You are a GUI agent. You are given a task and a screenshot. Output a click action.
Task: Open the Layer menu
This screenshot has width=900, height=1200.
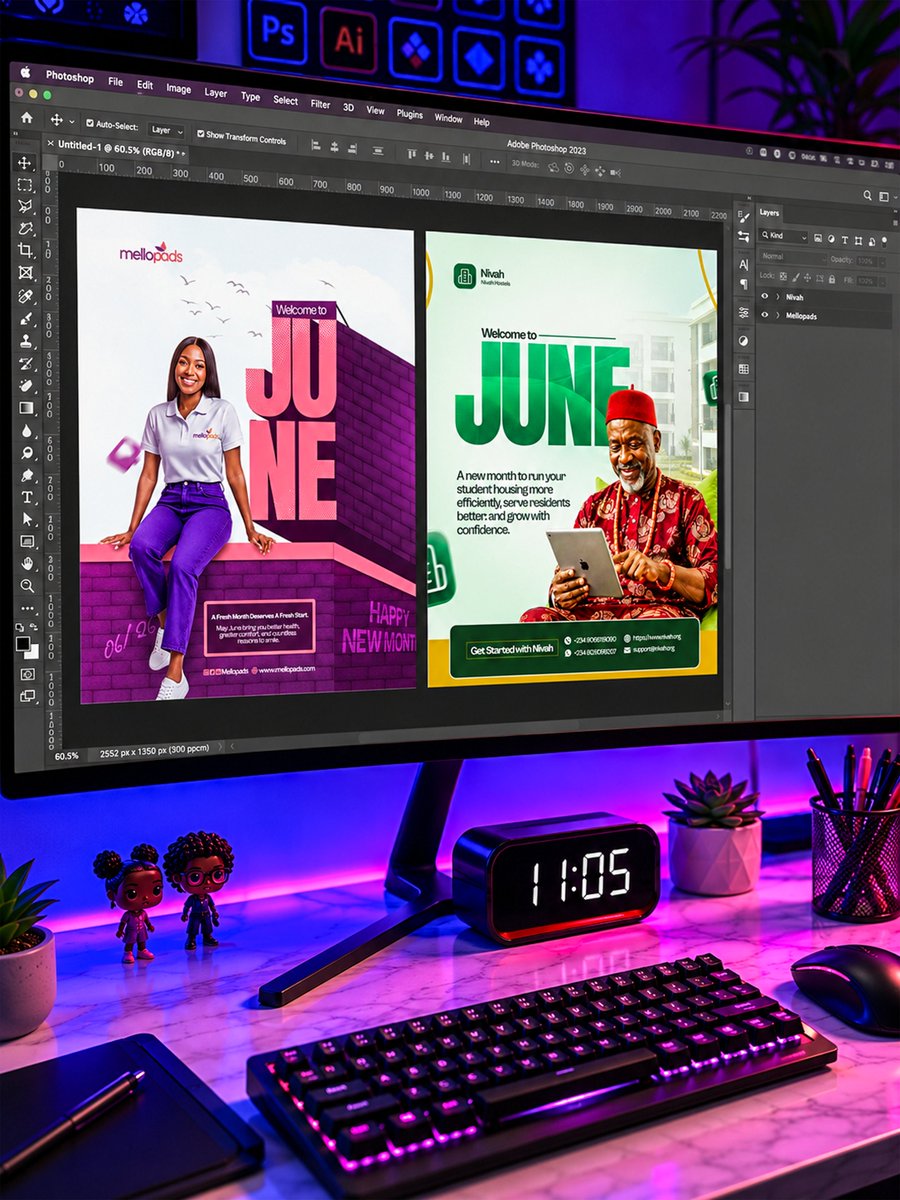(x=215, y=92)
